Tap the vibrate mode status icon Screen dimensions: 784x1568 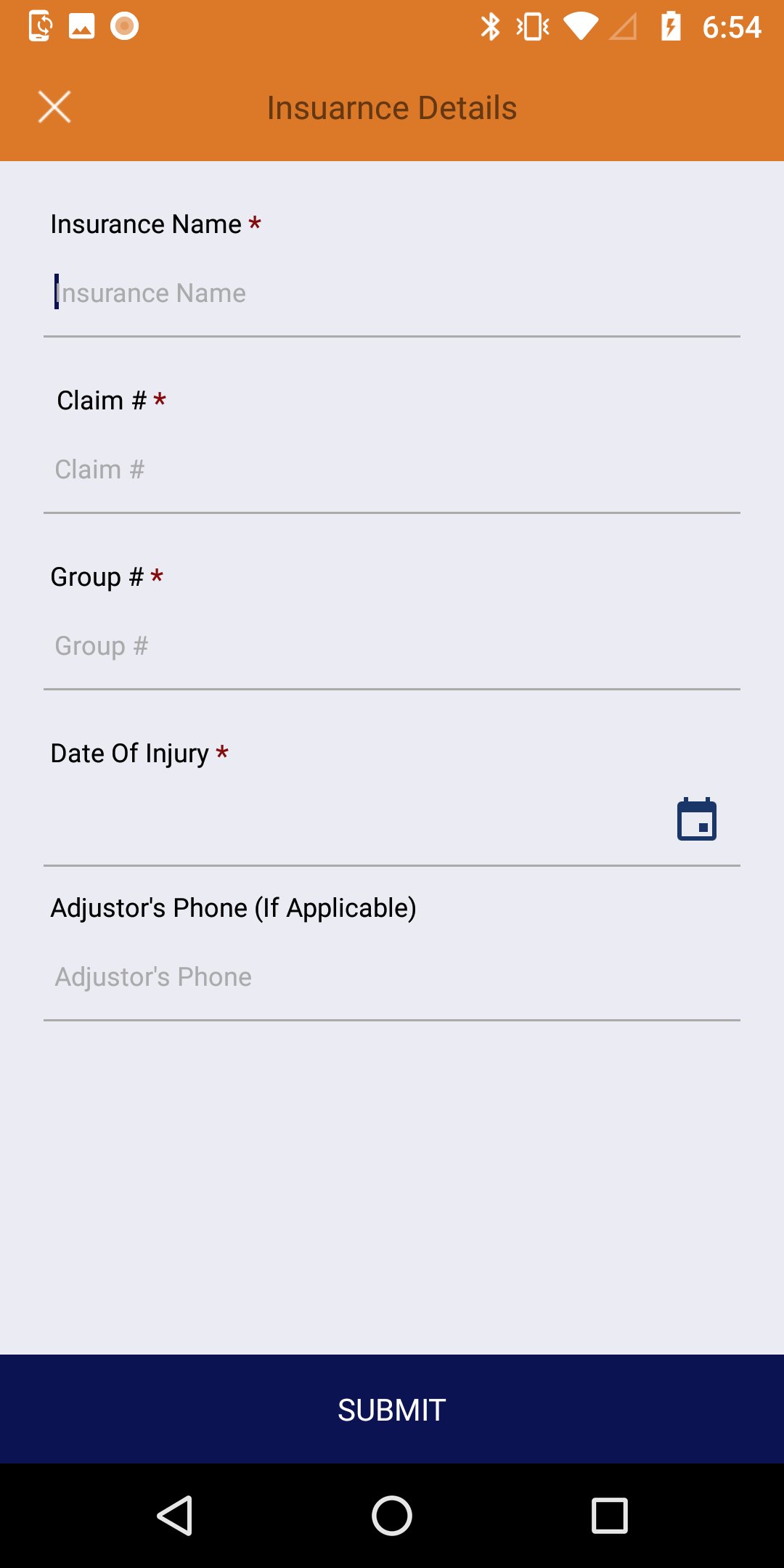(x=534, y=27)
